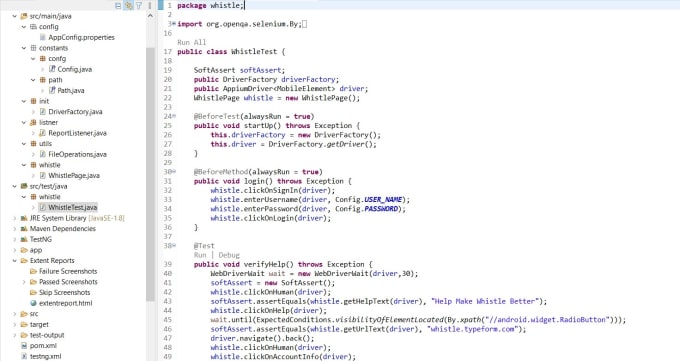The height and width of the screenshot is (361, 680).
Task: Click PASSWORD constant on line 34
Action: [x=381, y=209]
